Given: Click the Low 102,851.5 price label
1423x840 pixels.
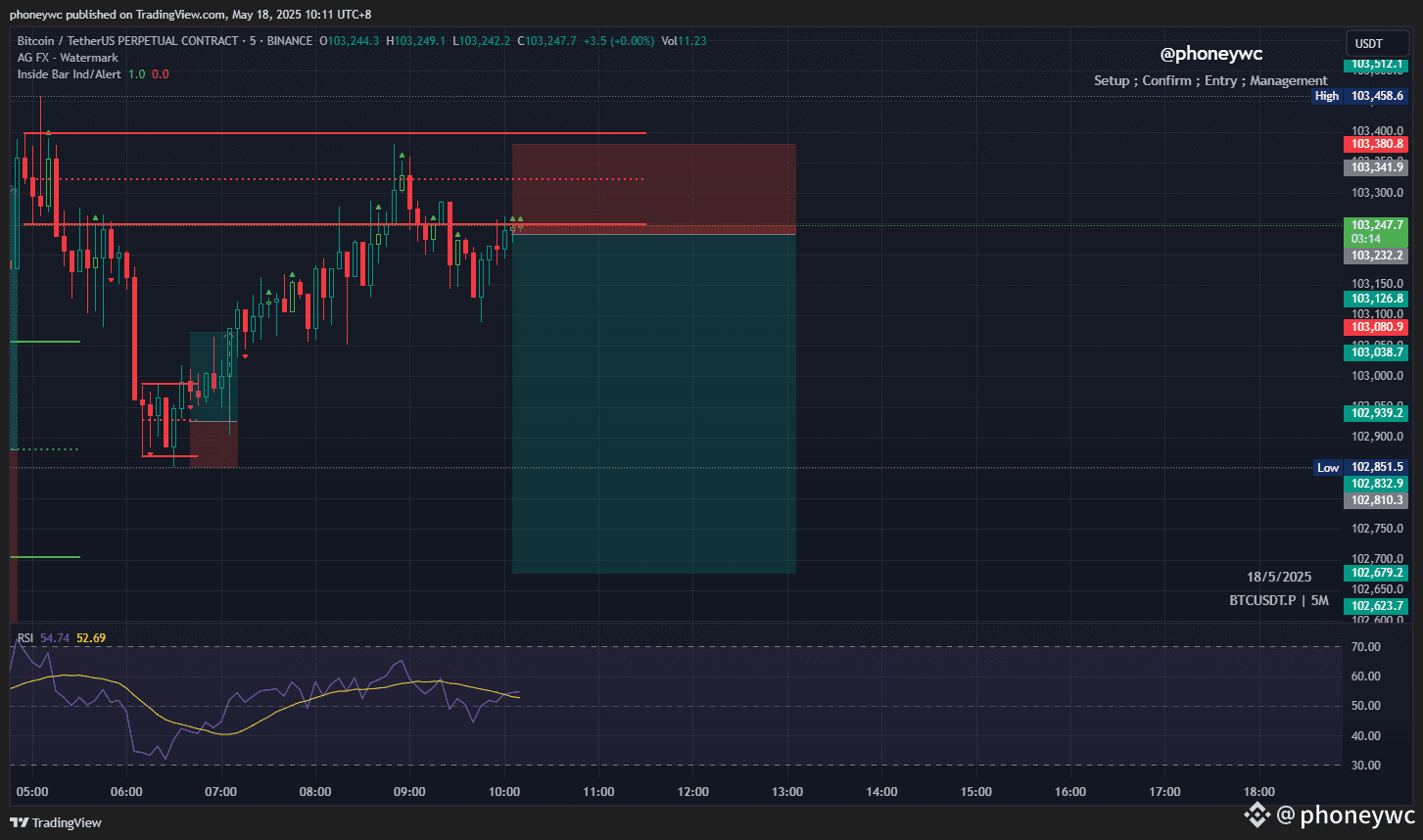Looking at the screenshot, I should (x=1360, y=468).
